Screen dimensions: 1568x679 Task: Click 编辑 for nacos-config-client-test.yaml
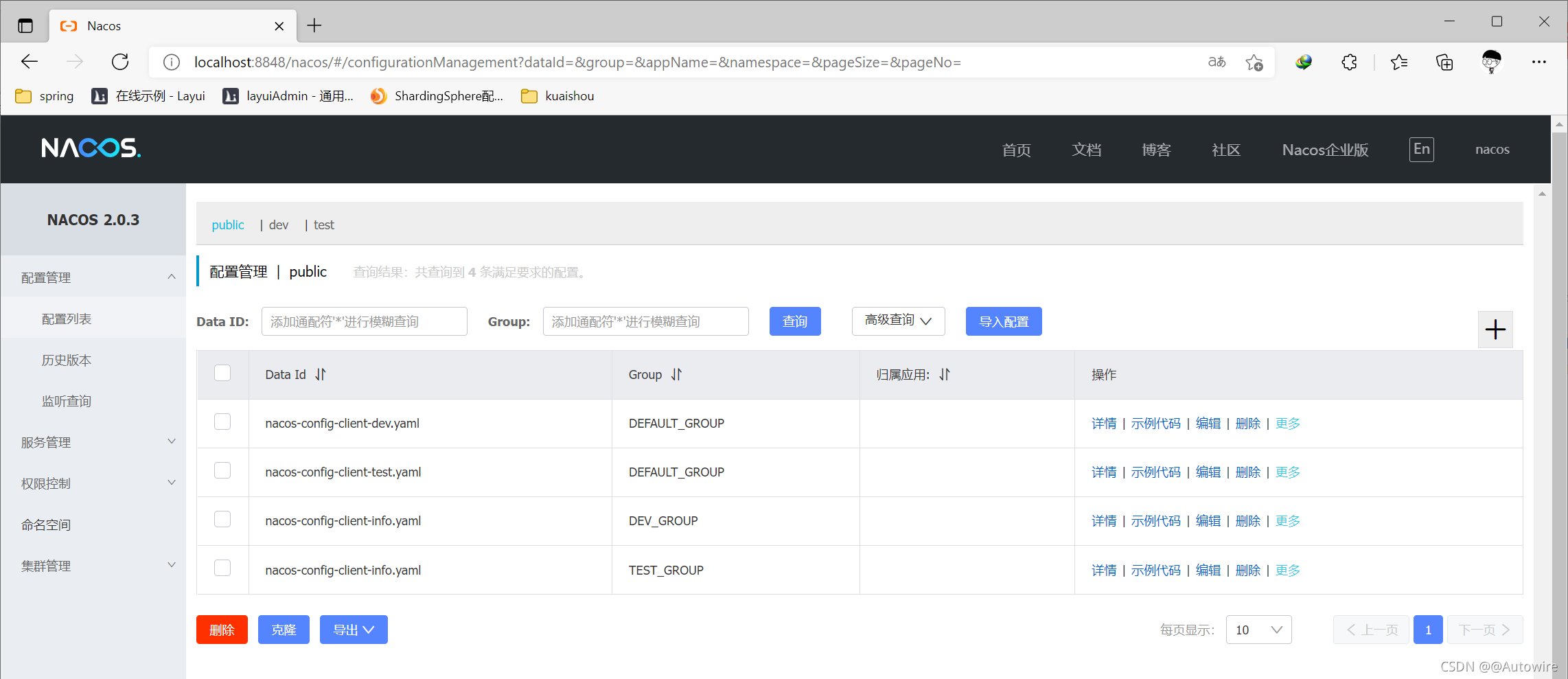(1208, 472)
